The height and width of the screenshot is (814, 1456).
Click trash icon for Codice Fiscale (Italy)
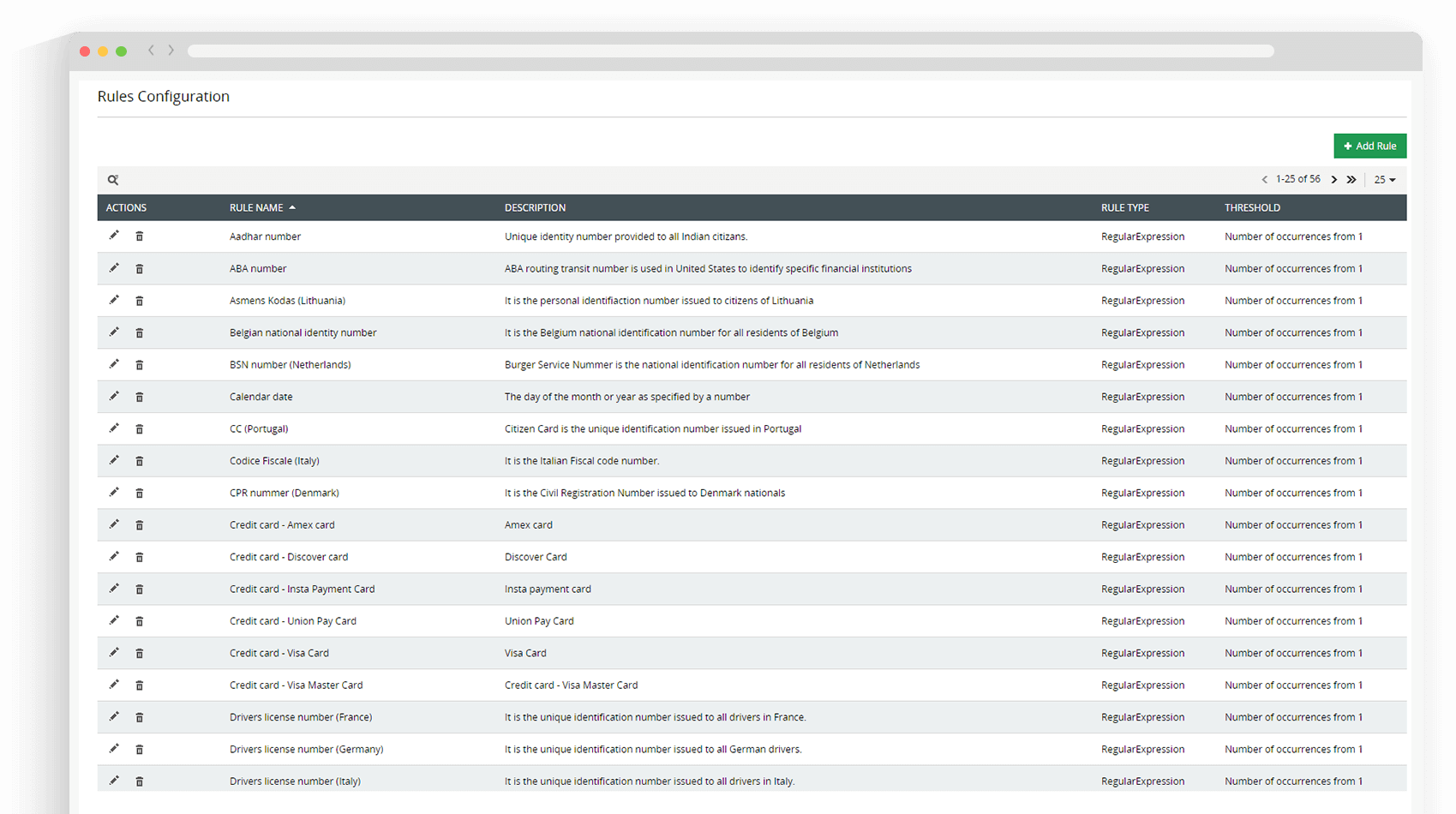coord(140,461)
